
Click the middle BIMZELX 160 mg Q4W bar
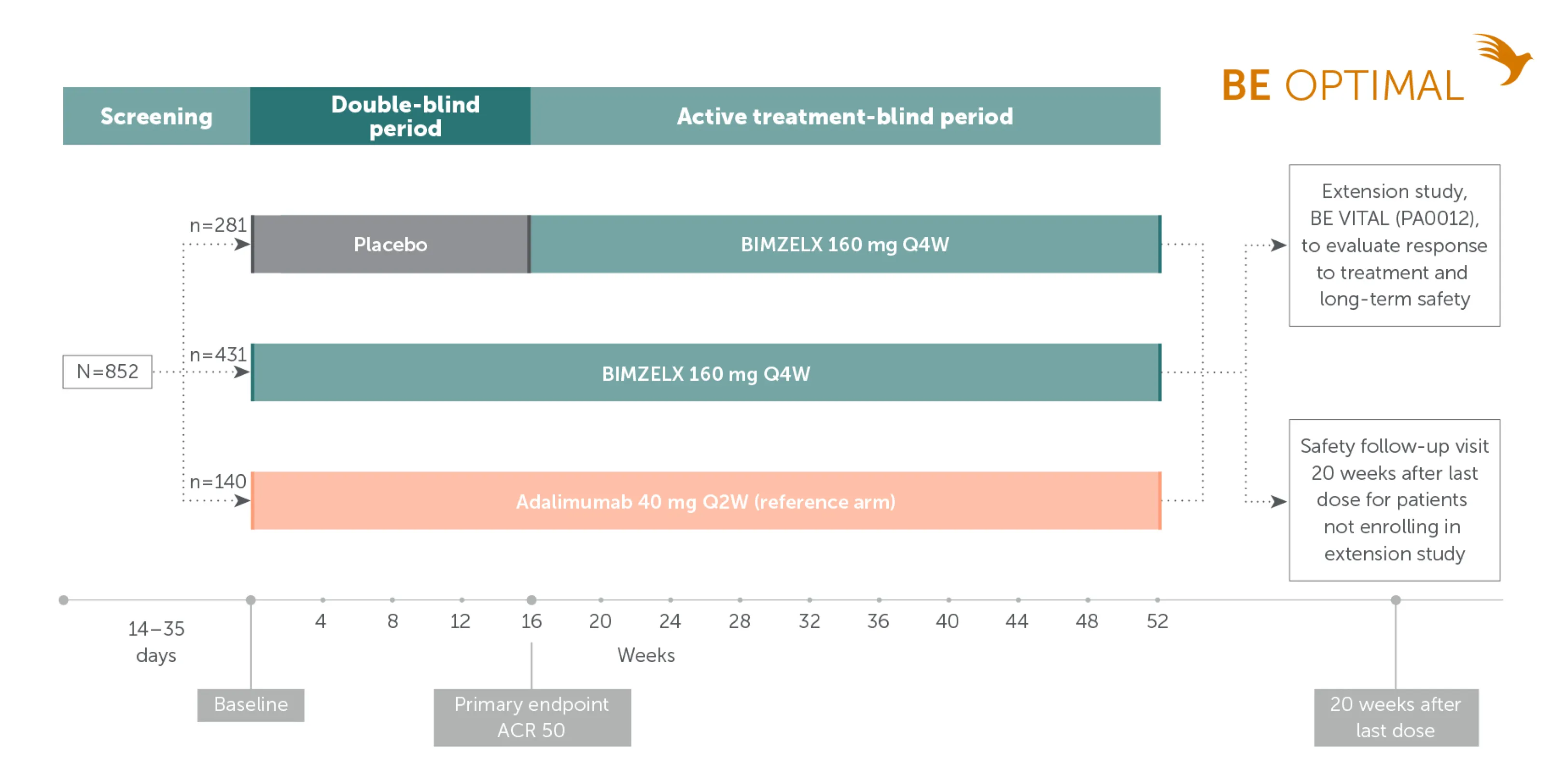click(705, 372)
